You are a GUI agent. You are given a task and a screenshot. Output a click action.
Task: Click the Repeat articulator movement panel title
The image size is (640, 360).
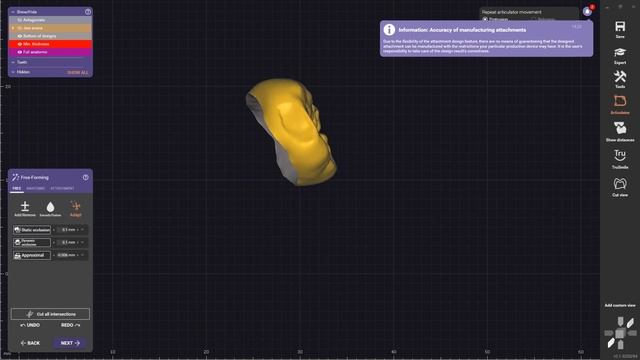pos(511,12)
